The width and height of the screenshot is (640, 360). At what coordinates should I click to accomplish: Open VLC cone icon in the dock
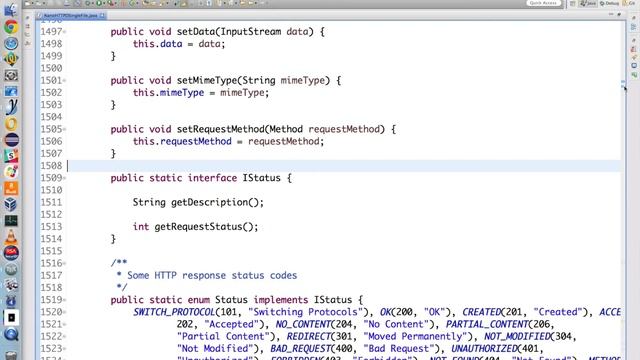point(11,237)
